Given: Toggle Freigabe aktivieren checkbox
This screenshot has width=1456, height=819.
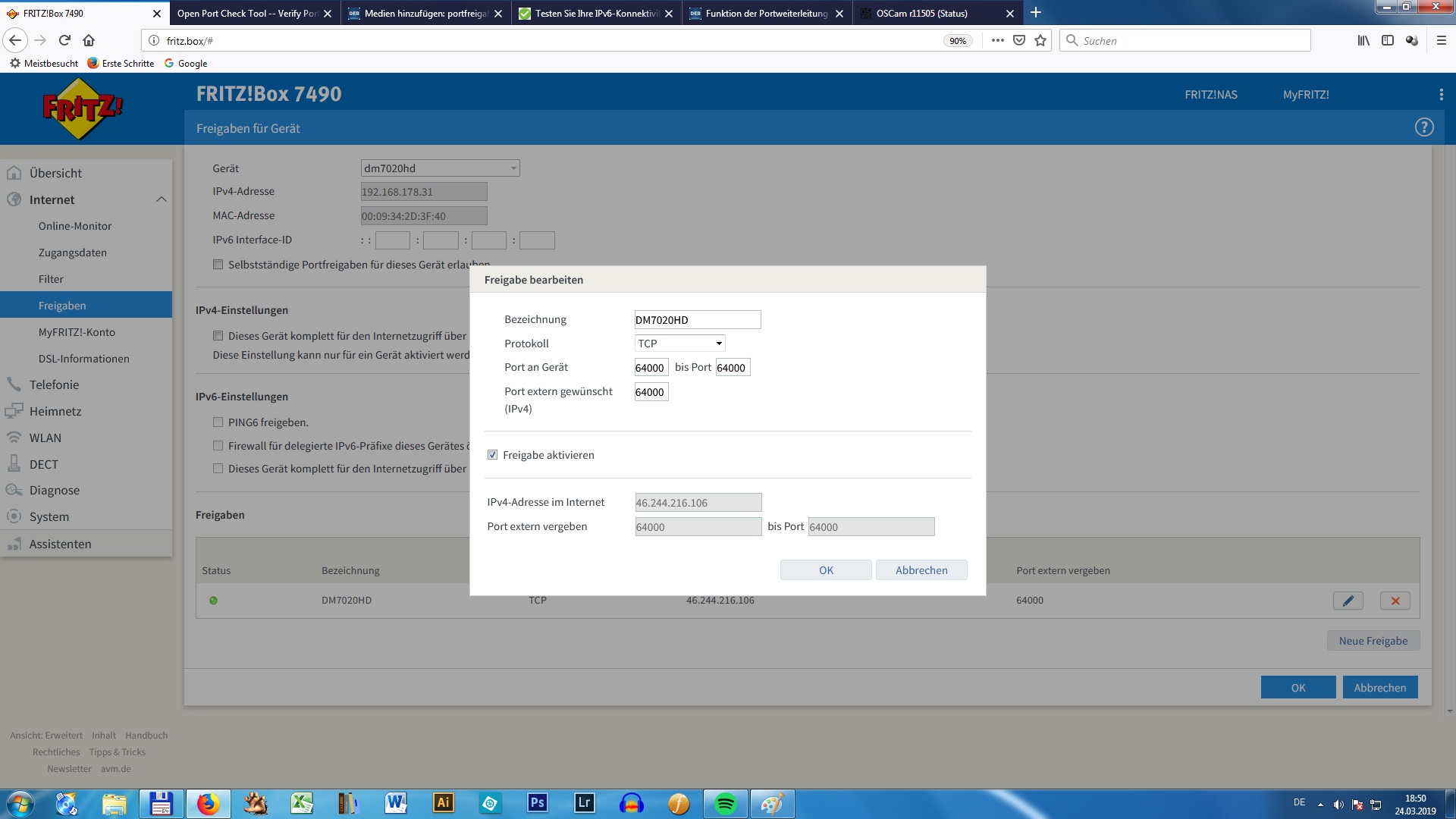Looking at the screenshot, I should [492, 455].
